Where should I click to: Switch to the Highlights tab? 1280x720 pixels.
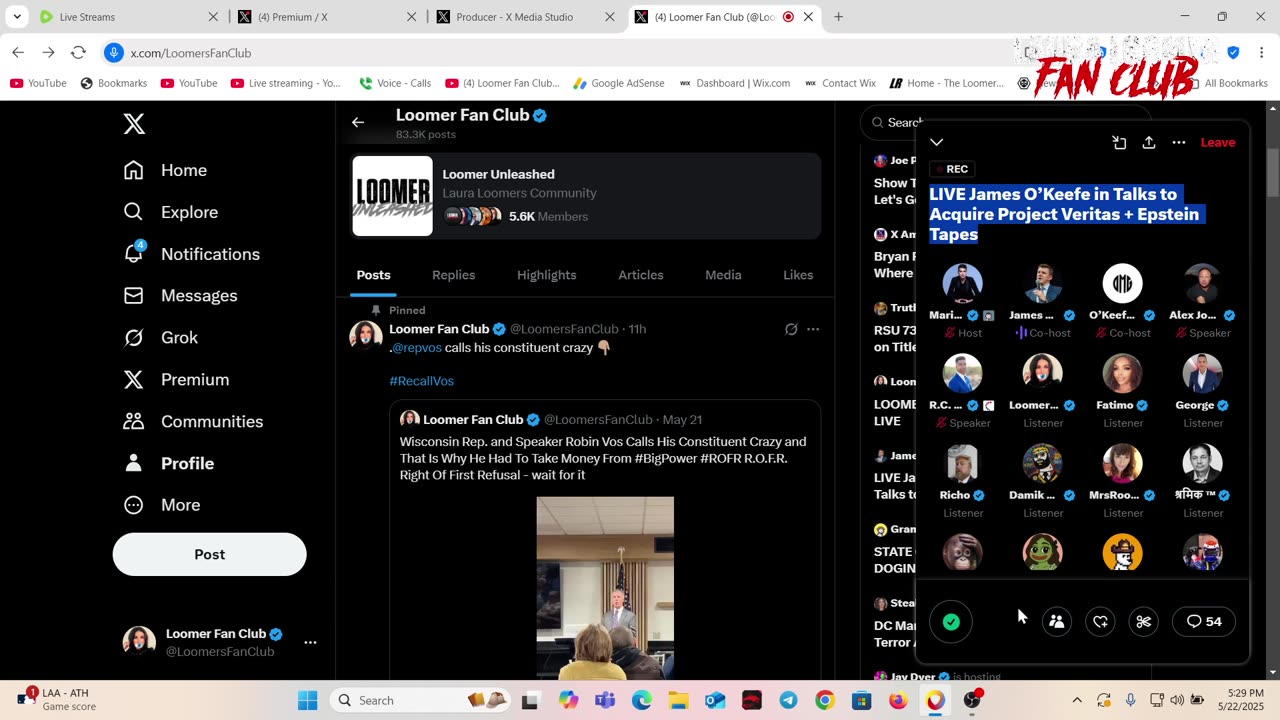(547, 275)
